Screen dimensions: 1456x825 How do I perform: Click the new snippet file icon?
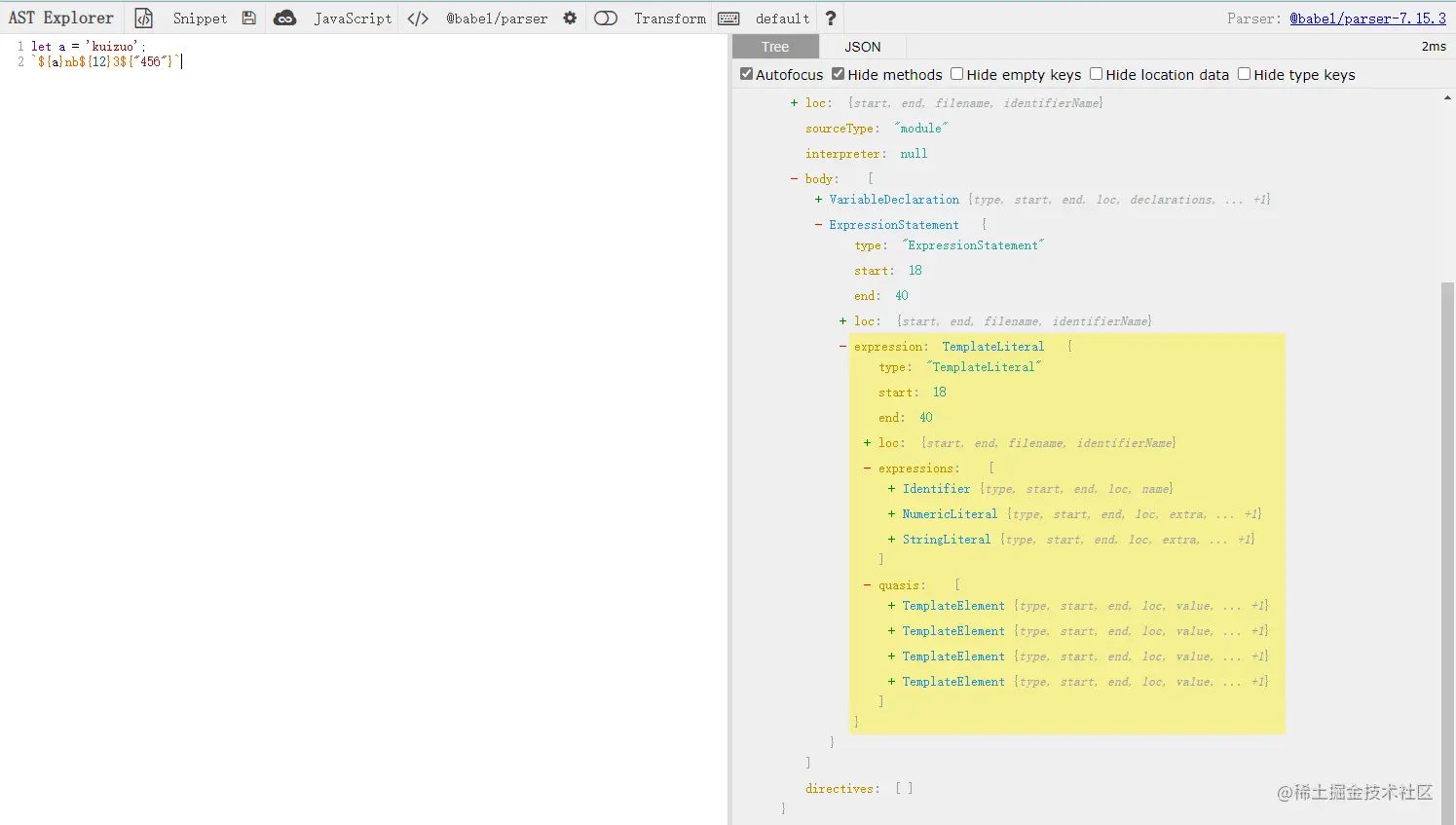[x=143, y=18]
